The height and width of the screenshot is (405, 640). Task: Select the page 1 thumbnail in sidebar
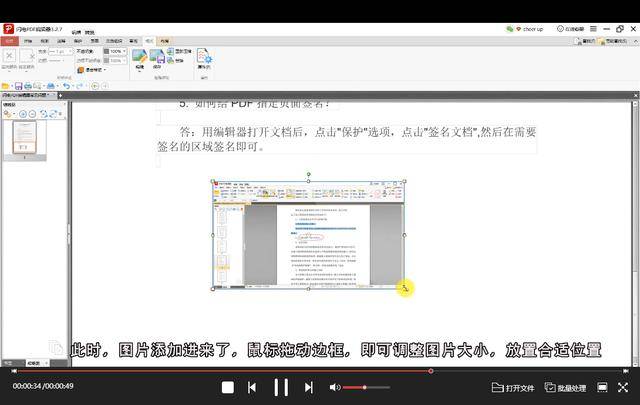[28, 139]
